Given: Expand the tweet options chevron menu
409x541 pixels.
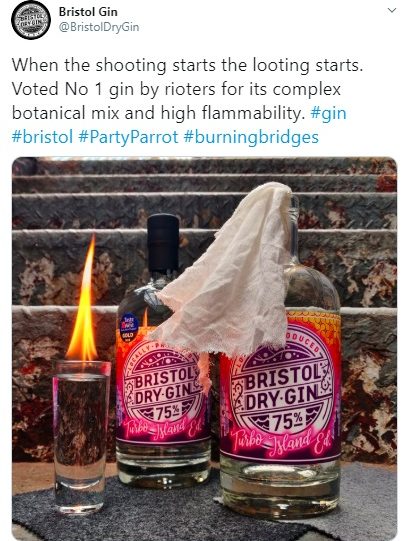Looking at the screenshot, I should [x=392, y=11].
